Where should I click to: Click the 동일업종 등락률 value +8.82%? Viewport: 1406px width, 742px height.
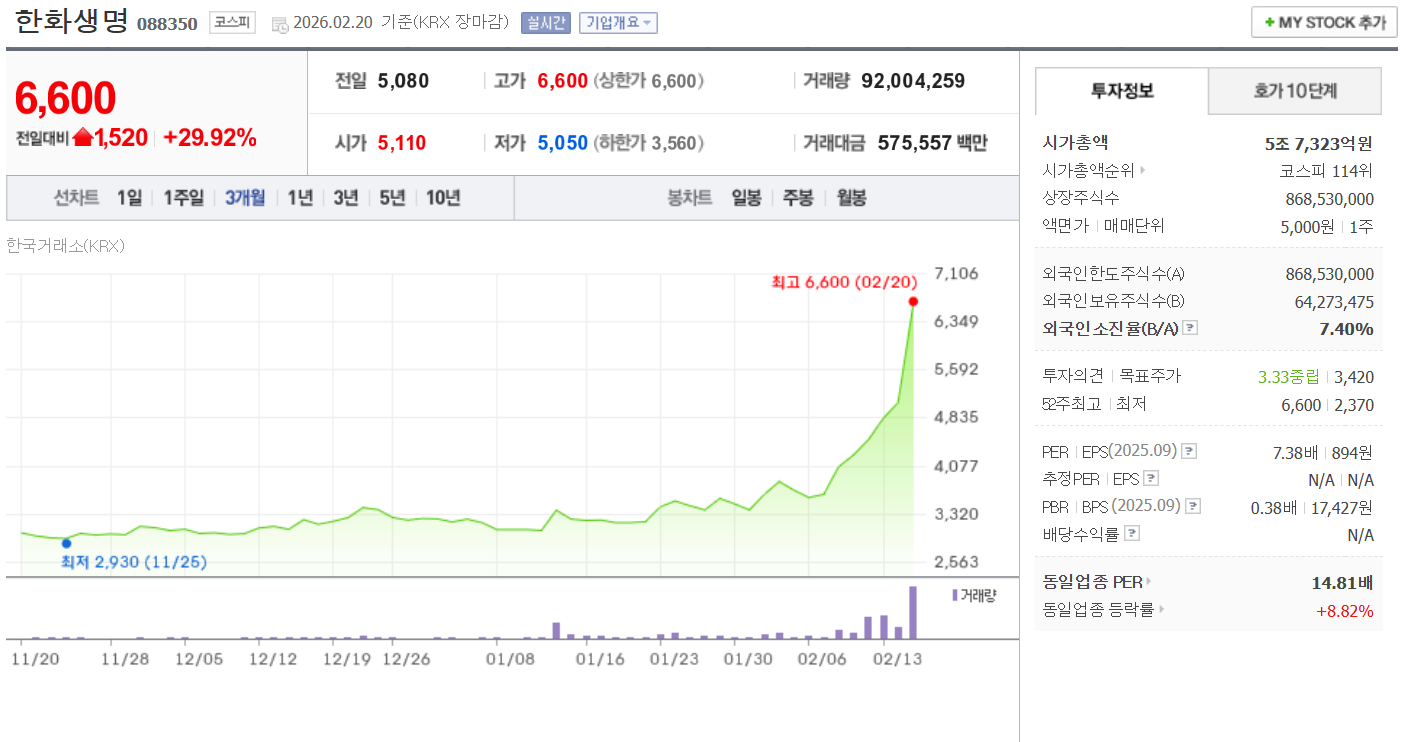click(x=1345, y=610)
